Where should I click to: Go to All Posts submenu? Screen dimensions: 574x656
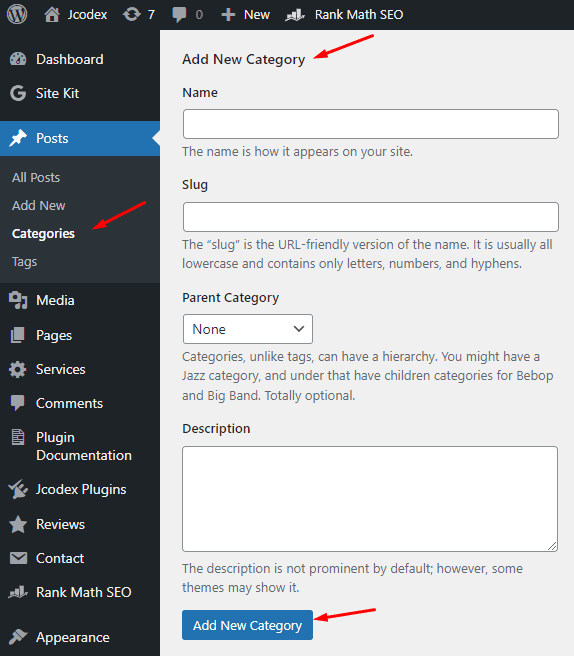36,177
